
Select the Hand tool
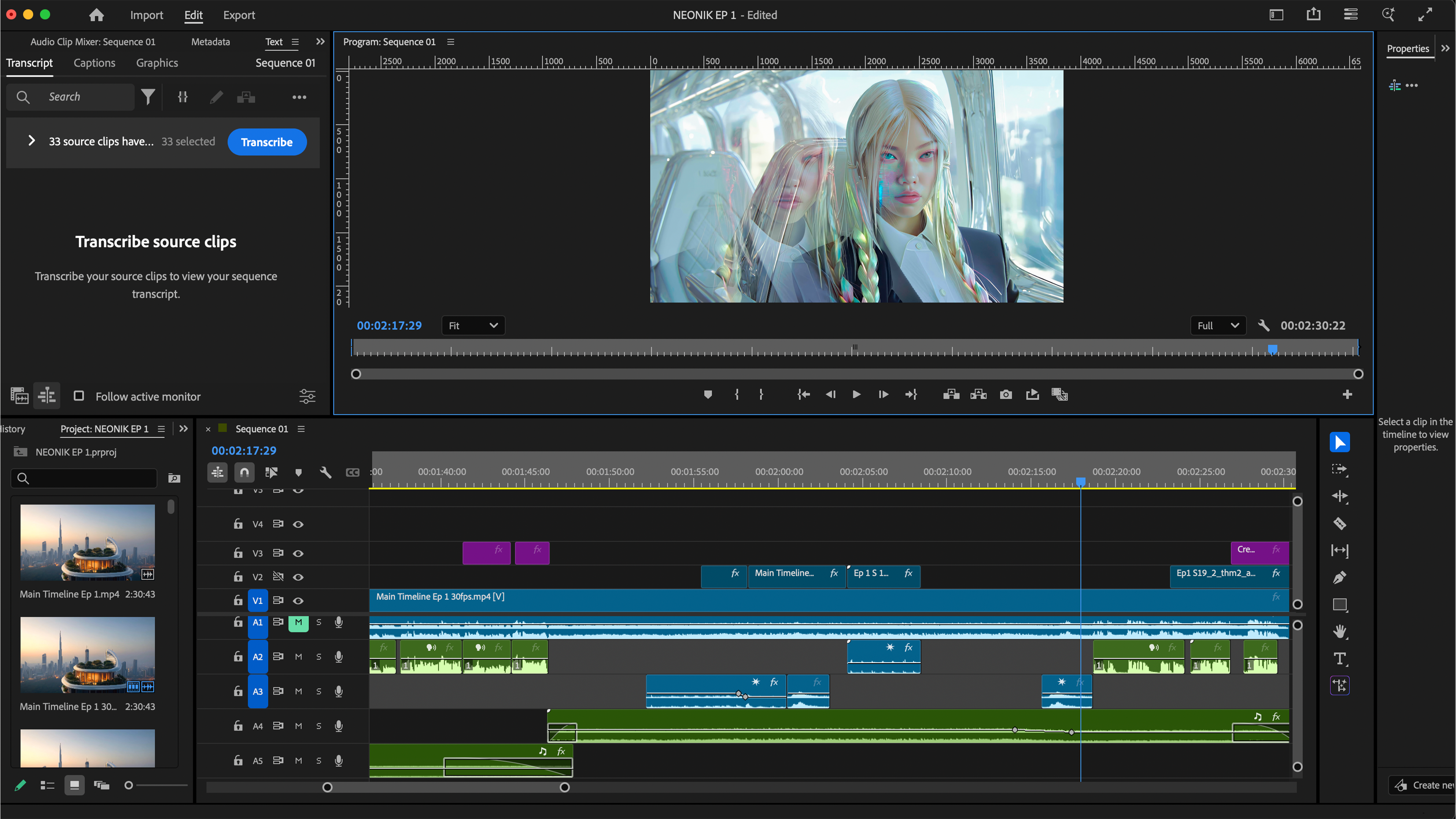(x=1340, y=631)
